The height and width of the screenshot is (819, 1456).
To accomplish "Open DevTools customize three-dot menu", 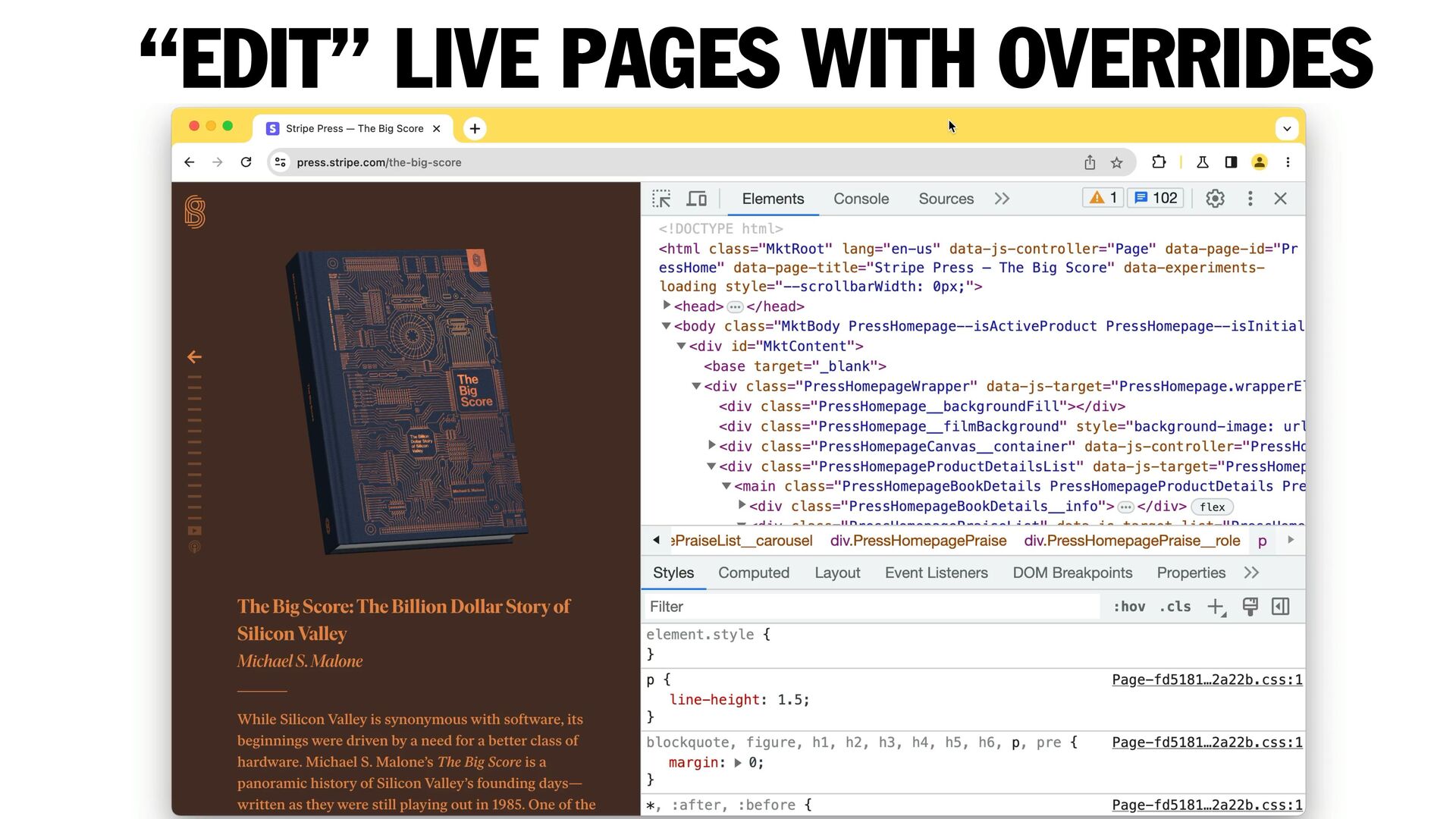I will 1250,199.
